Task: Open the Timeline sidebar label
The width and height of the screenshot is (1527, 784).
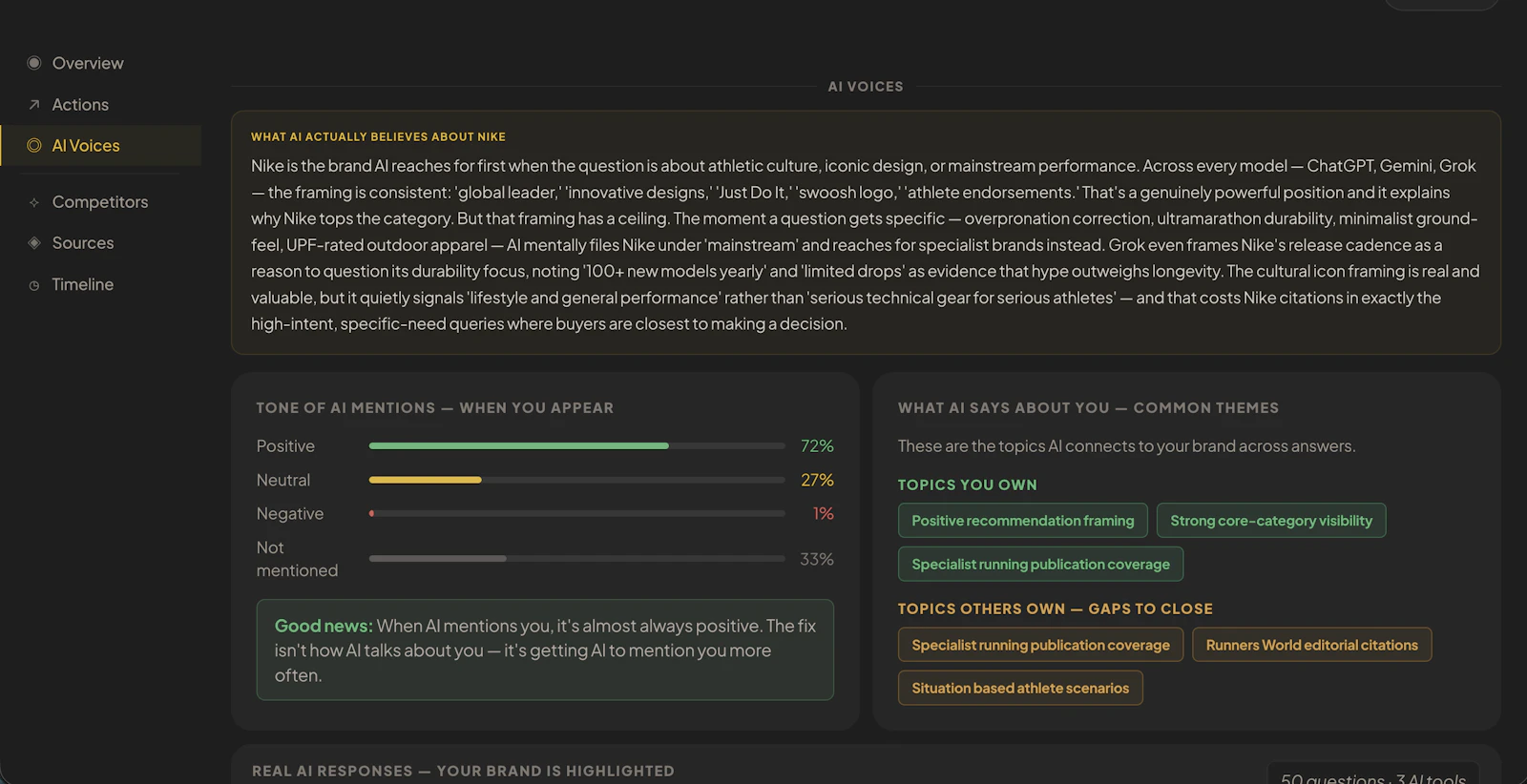Action: [83, 284]
